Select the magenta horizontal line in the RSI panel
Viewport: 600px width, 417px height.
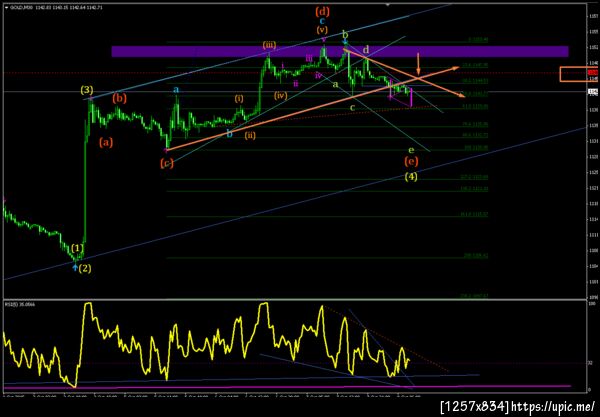tap(287, 387)
